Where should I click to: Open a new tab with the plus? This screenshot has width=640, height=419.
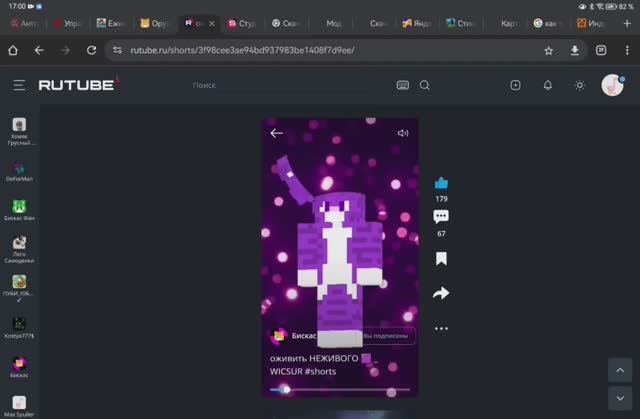[627, 23]
